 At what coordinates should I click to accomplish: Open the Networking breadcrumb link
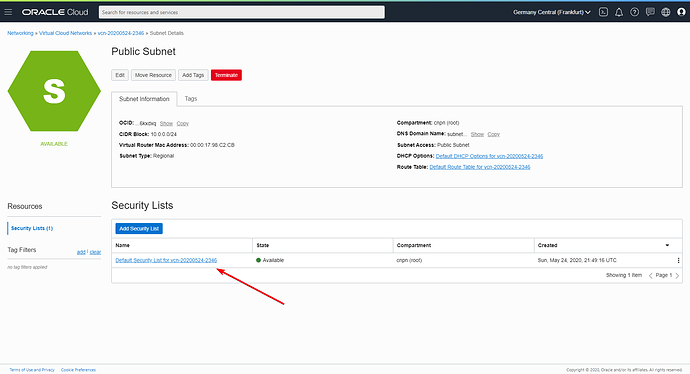pos(20,33)
